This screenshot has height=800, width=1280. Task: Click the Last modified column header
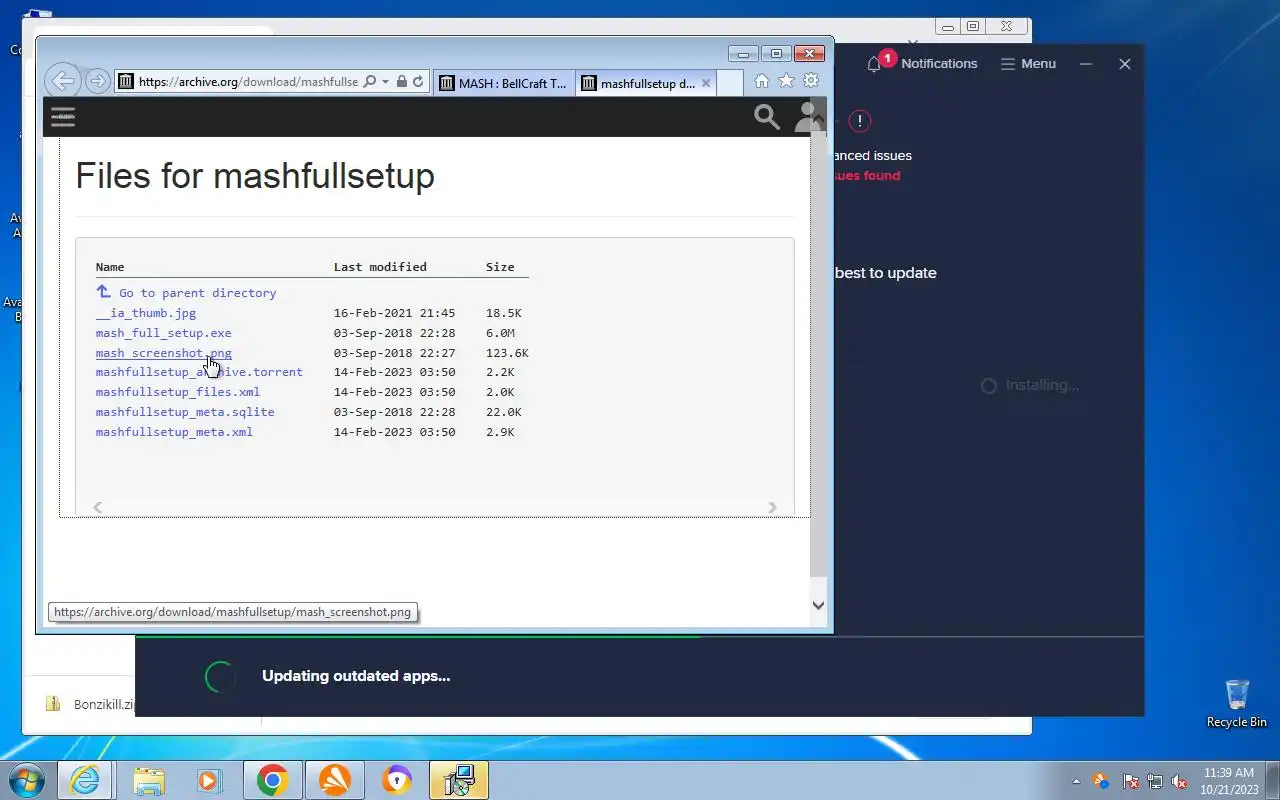point(380,267)
